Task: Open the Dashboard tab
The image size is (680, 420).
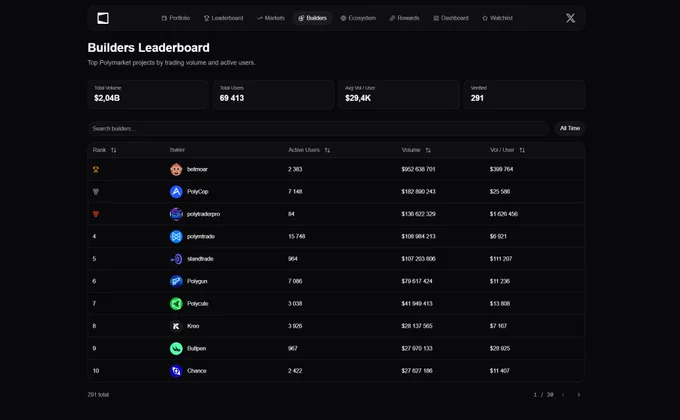Action: (x=451, y=18)
